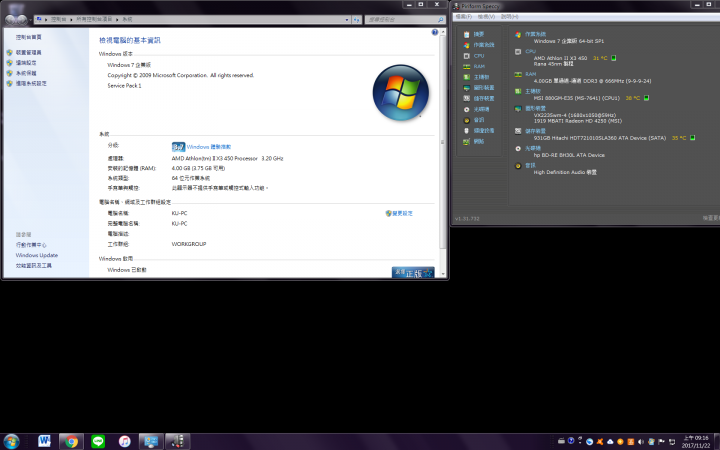The height and width of the screenshot is (450, 720).
Task: Open Optical Drives section in Speccy sidebar
Action: [481, 109]
